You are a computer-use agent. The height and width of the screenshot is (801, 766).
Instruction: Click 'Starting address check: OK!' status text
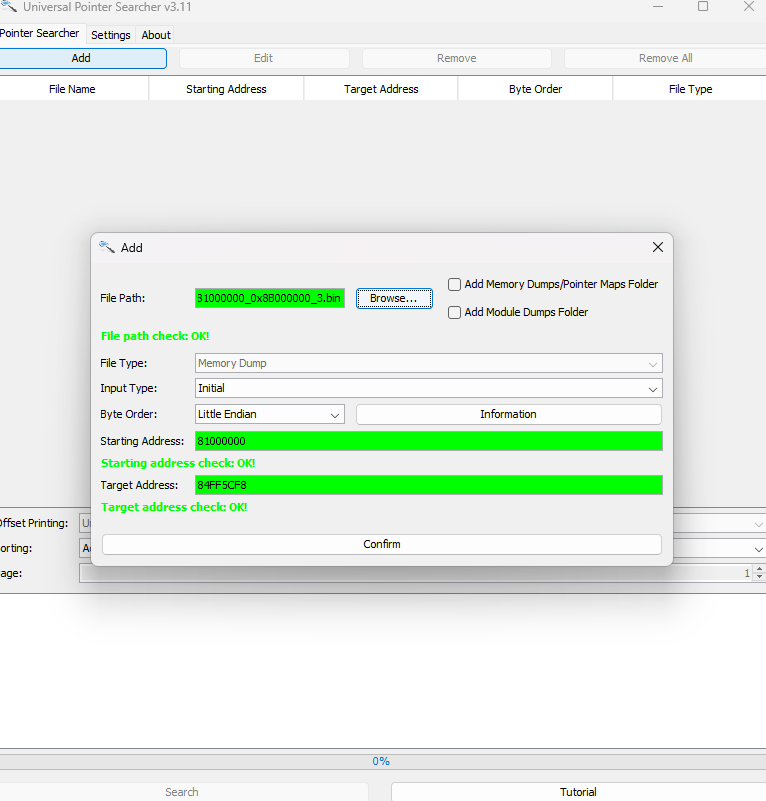point(178,463)
